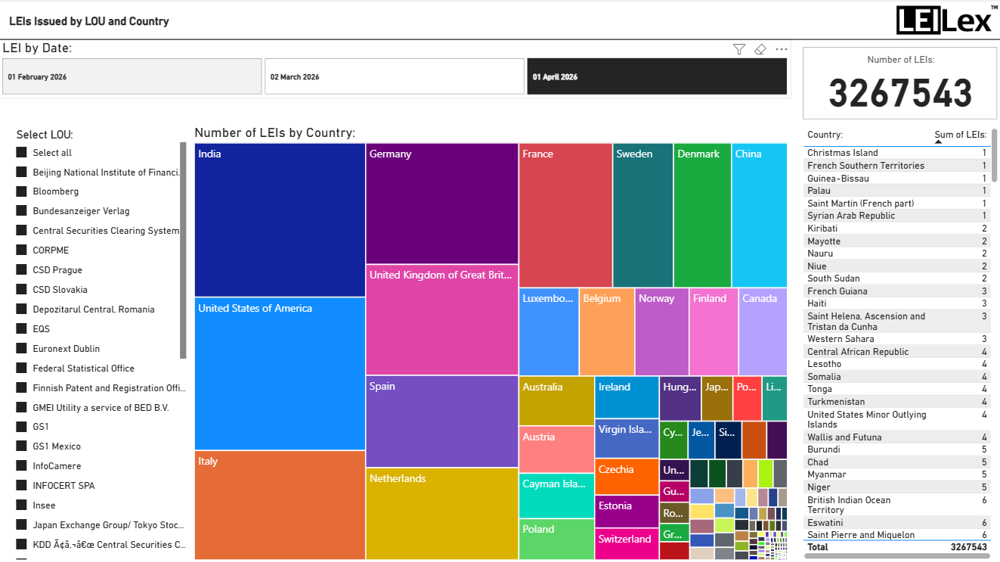Switch to the 02 March 2026 date
This screenshot has height=562, width=1000.
pos(394,77)
